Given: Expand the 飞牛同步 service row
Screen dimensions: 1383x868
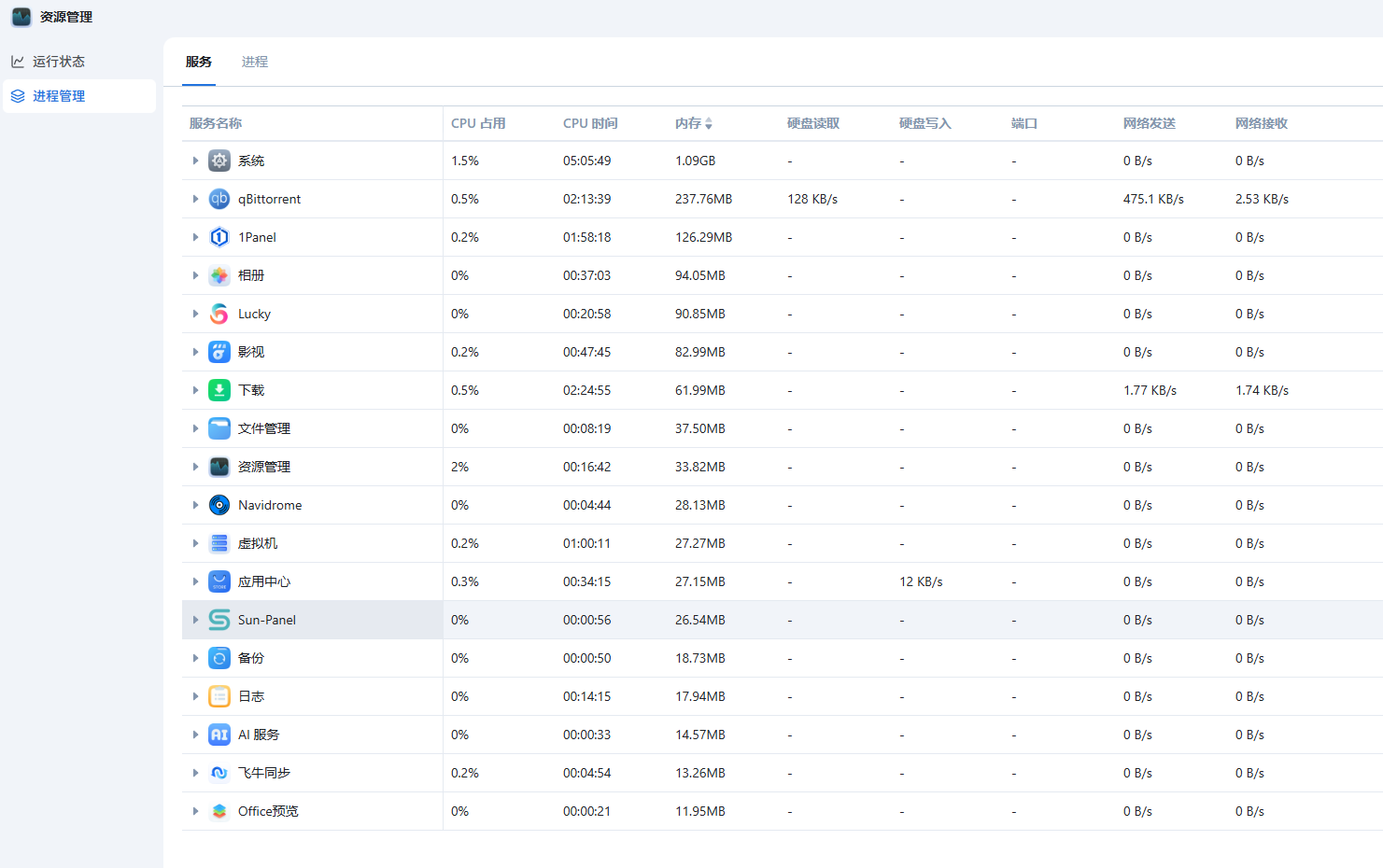Looking at the screenshot, I should [x=195, y=773].
